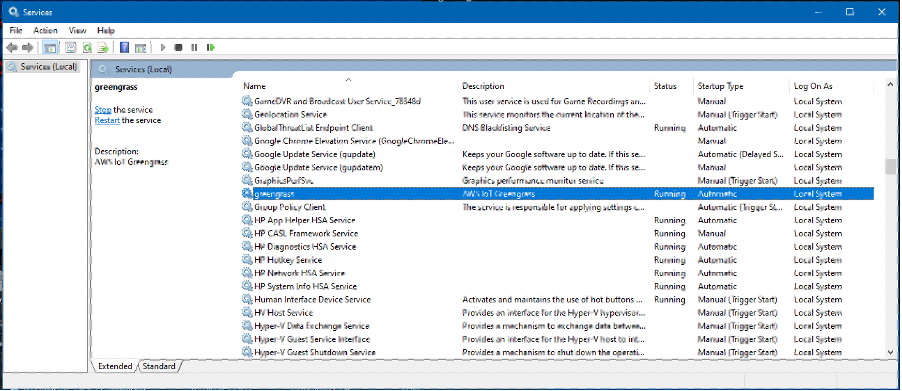This screenshot has width=902, height=391.
Task: Click the scrollbar down arrow of services list
Action: click(889, 351)
